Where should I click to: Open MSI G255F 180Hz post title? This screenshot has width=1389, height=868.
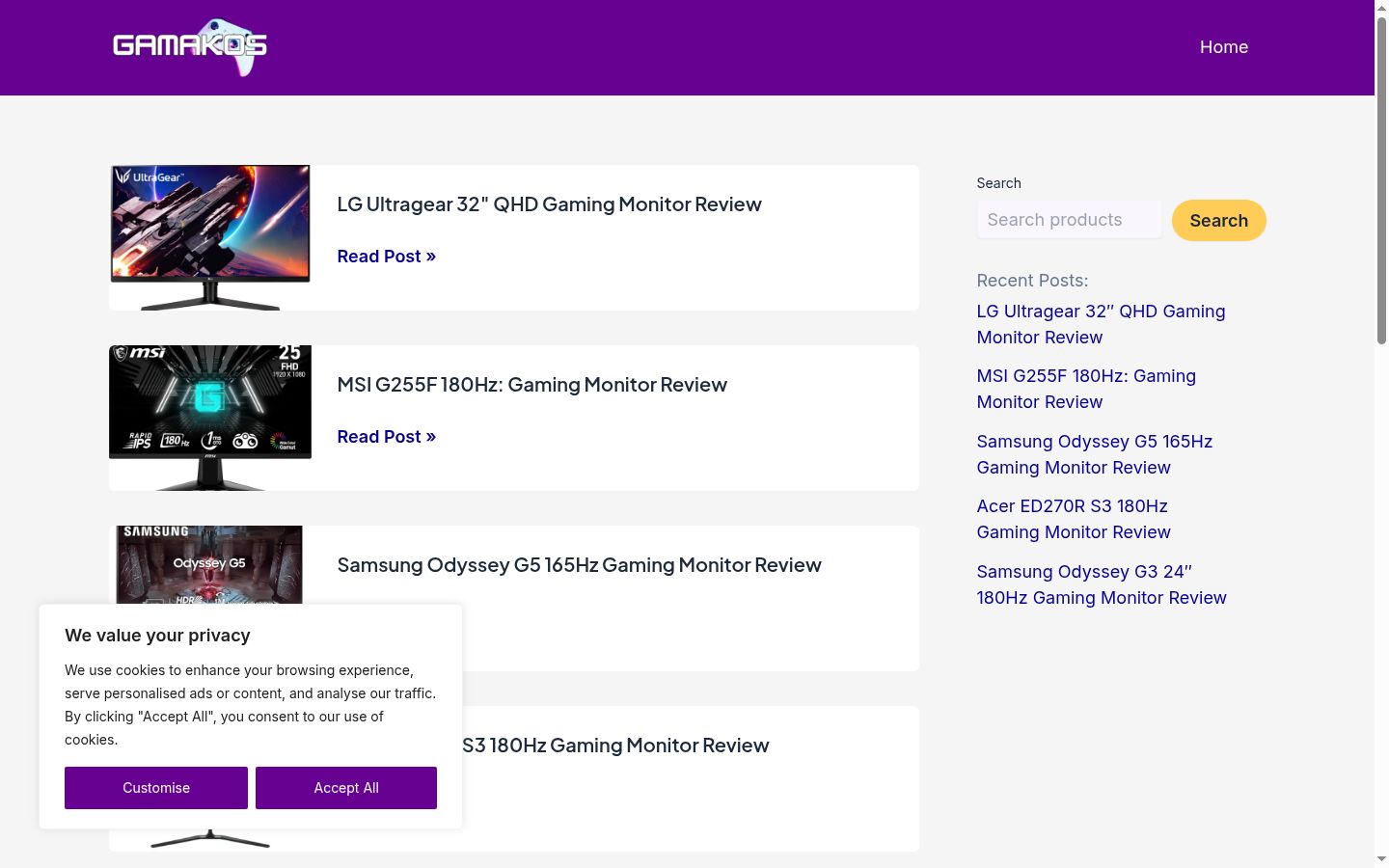(531, 385)
